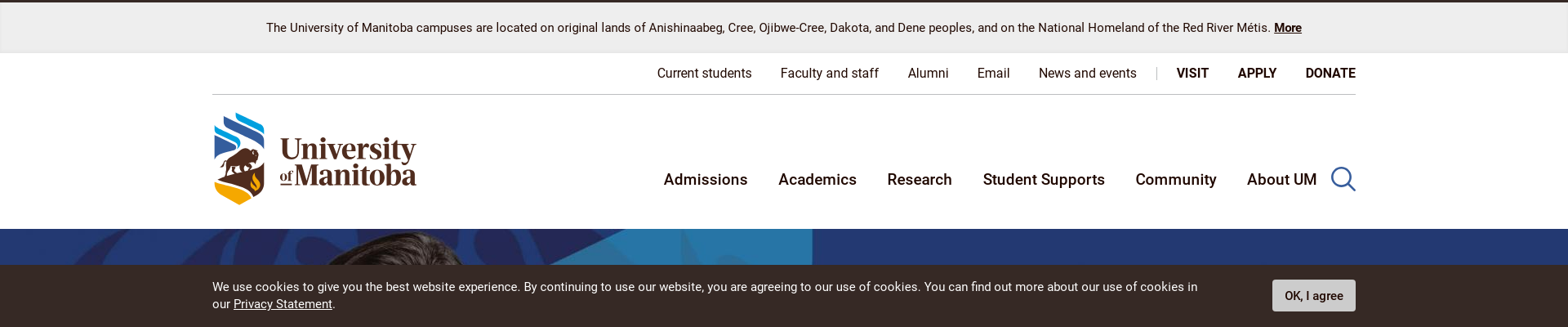This screenshot has width=1568, height=327.
Task: Click More in the land acknowledgement
Action: click(1288, 28)
